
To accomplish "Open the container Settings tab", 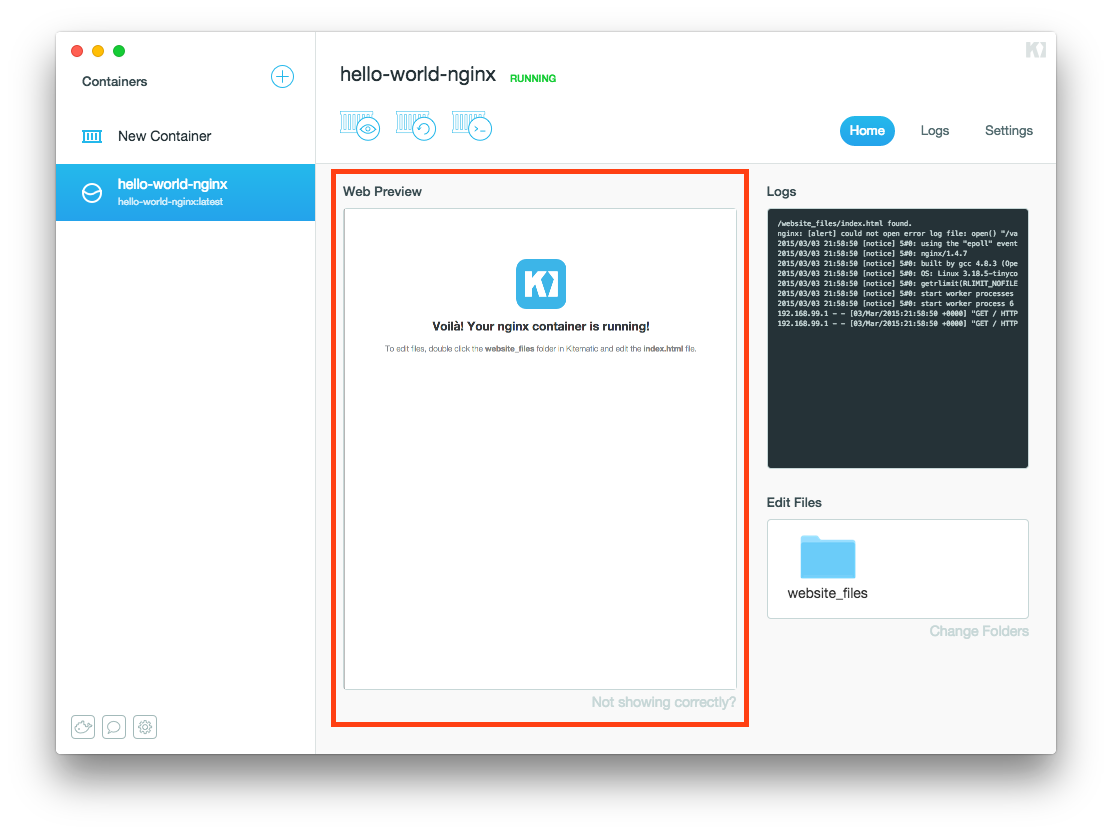I will [x=1008, y=131].
